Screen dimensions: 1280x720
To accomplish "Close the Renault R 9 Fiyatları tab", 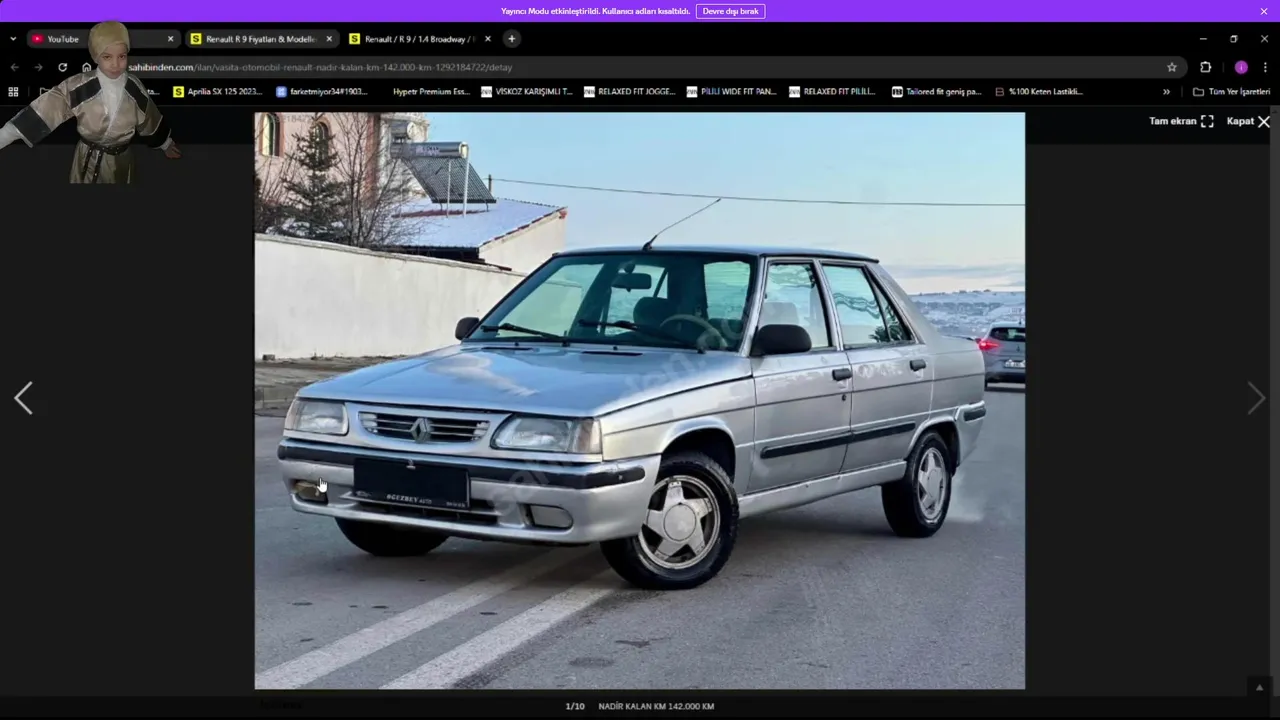I will point(329,39).
